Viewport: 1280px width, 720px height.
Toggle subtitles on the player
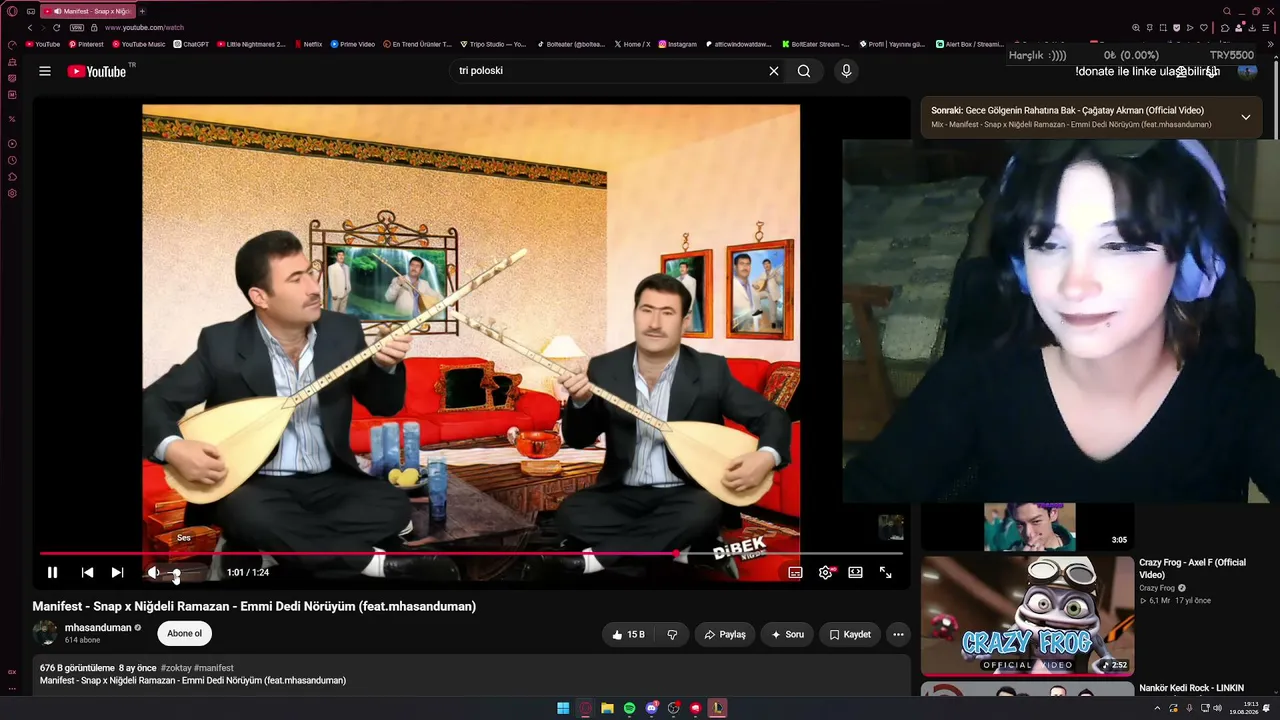795,572
